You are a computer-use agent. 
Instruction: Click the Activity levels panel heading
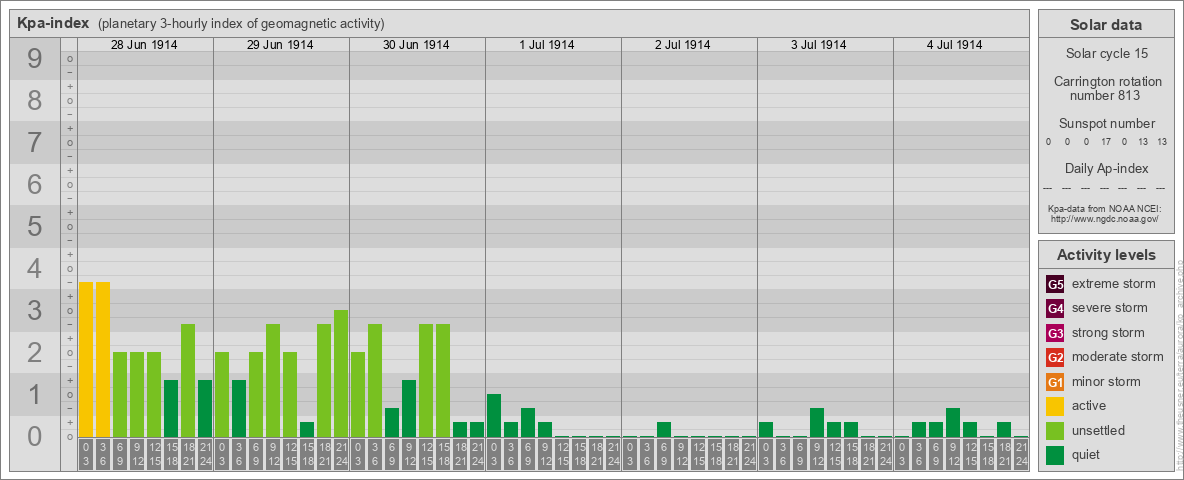click(x=1106, y=255)
